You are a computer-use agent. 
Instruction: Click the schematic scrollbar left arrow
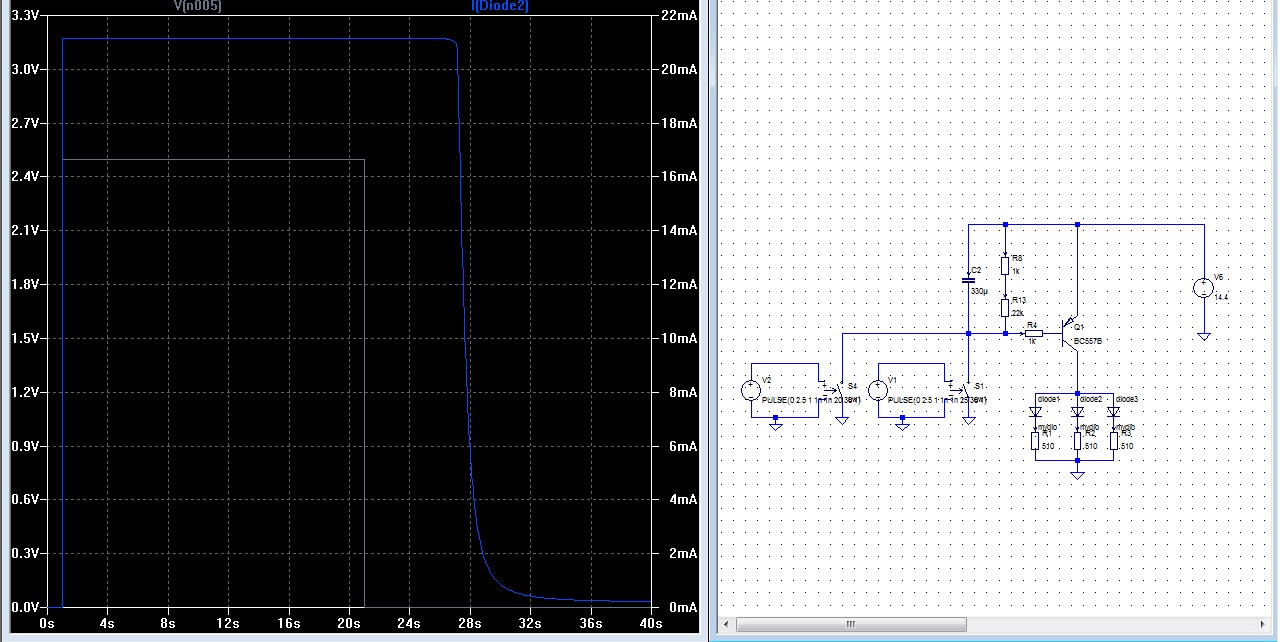(727, 624)
